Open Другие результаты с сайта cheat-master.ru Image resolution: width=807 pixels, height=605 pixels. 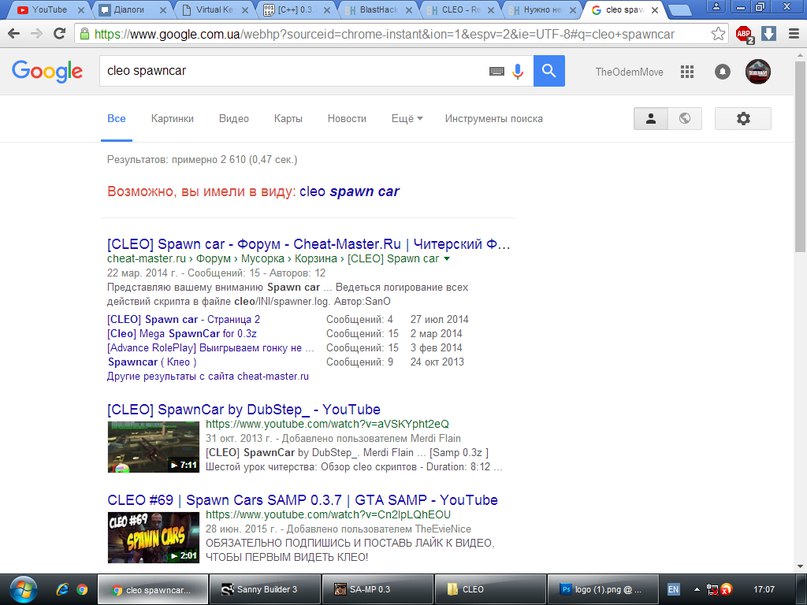(208, 377)
